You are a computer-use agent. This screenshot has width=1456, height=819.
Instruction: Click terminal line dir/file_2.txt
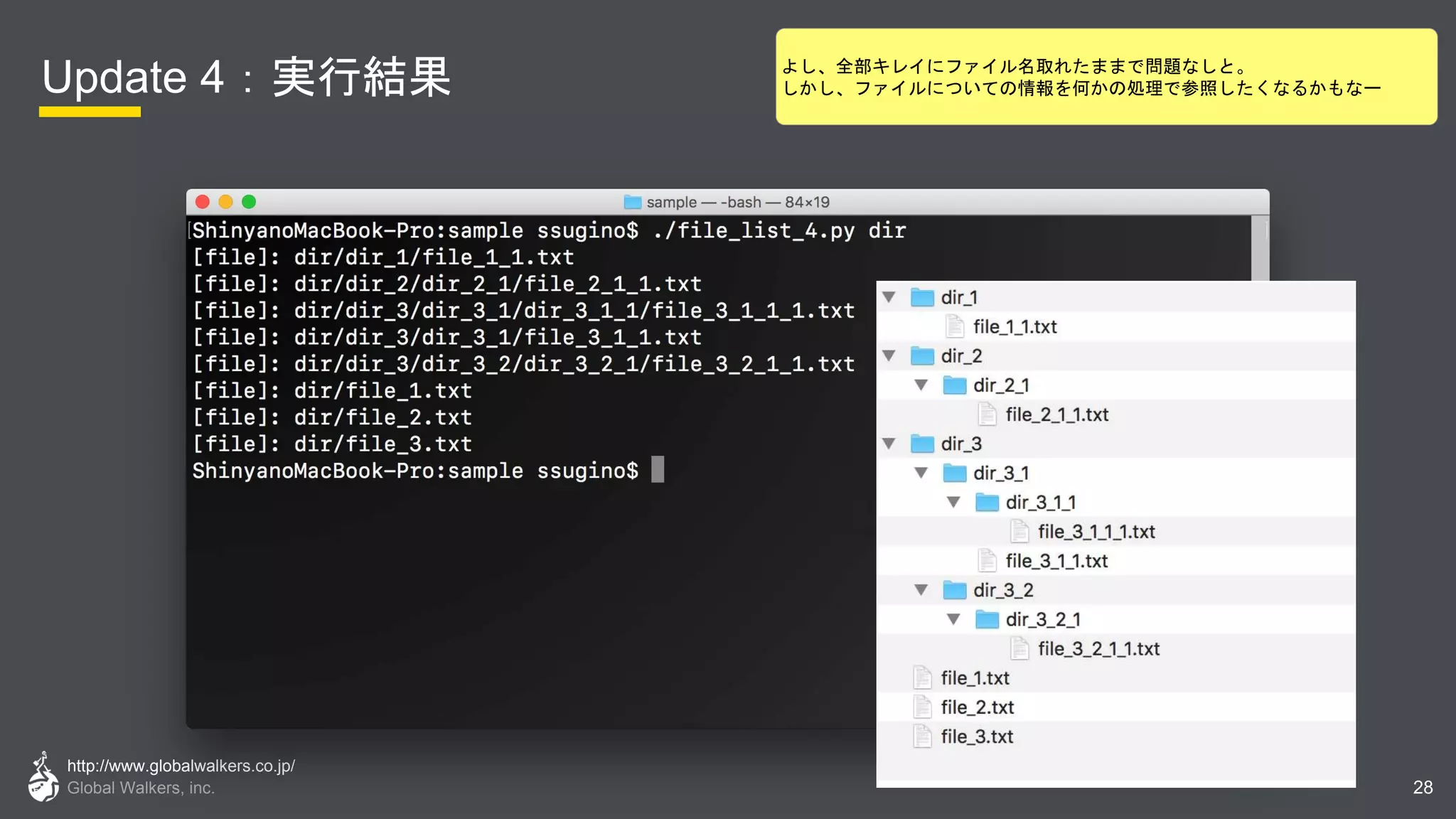[x=333, y=417]
